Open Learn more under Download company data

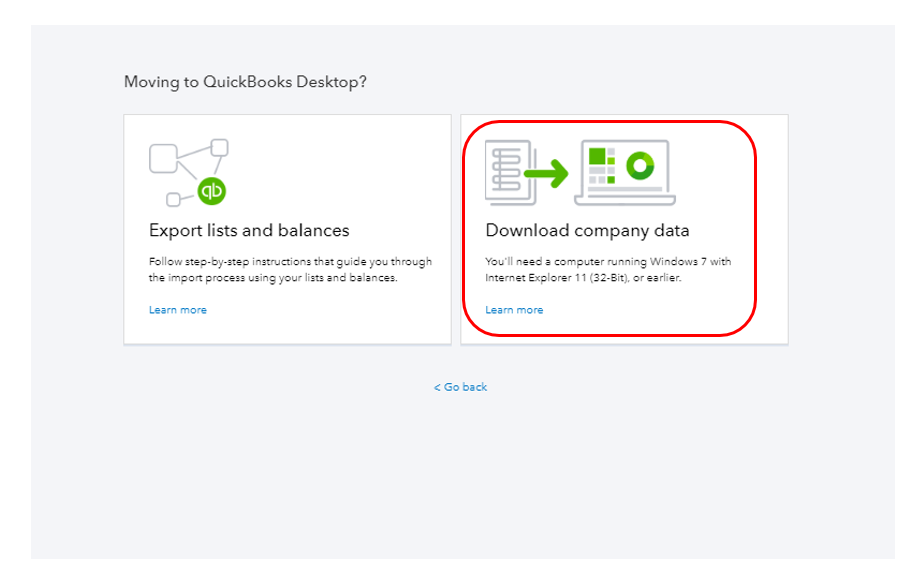click(514, 310)
